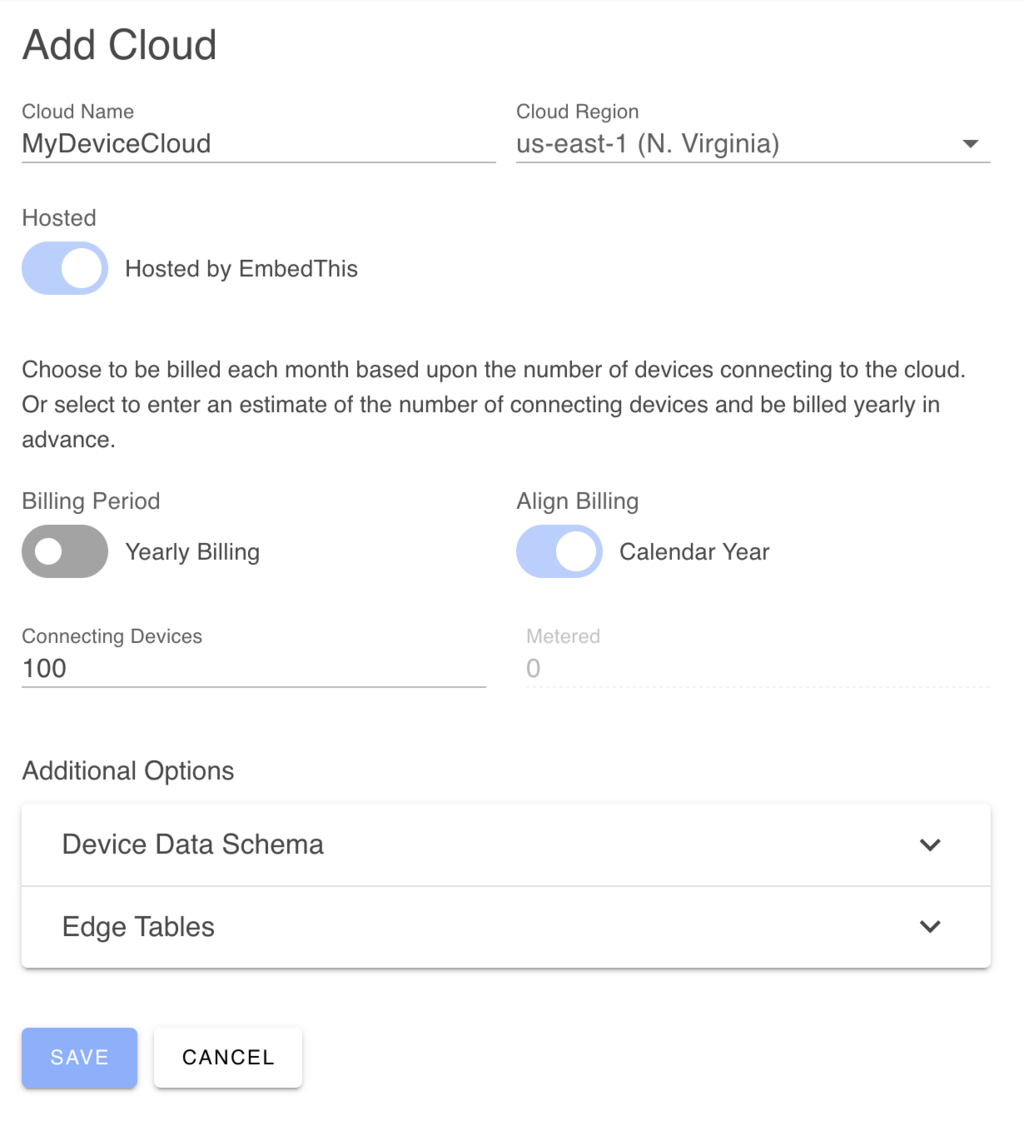Click the Metered field

[750, 668]
